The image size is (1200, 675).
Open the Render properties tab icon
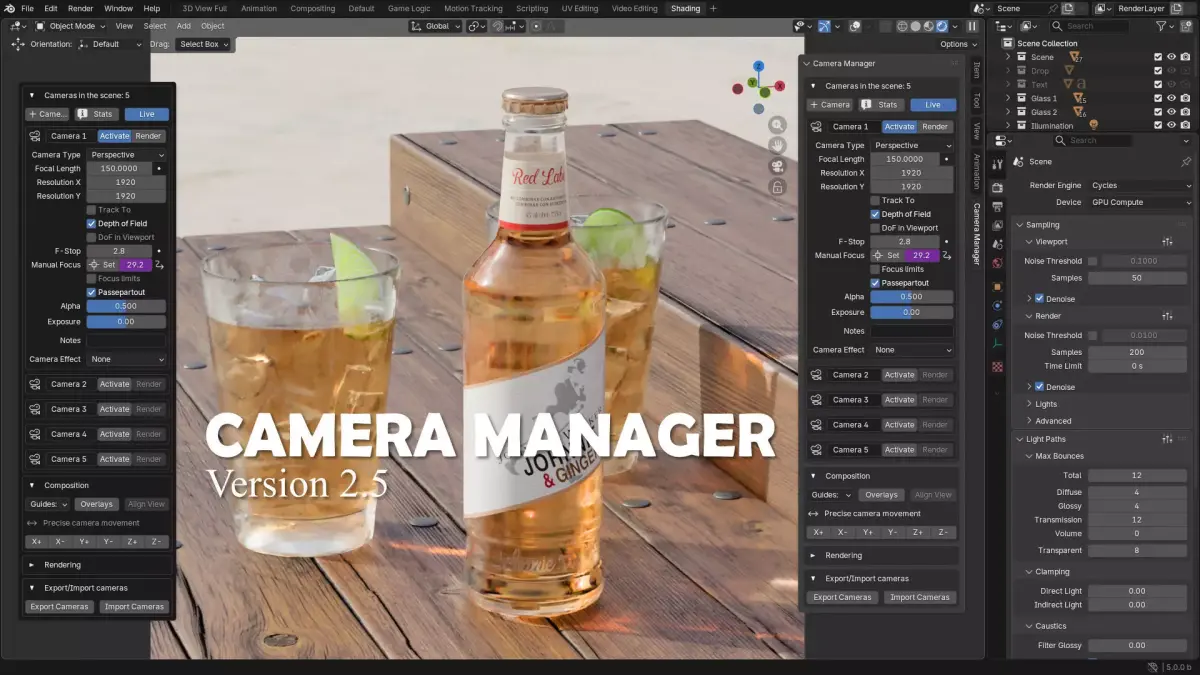pos(997,187)
